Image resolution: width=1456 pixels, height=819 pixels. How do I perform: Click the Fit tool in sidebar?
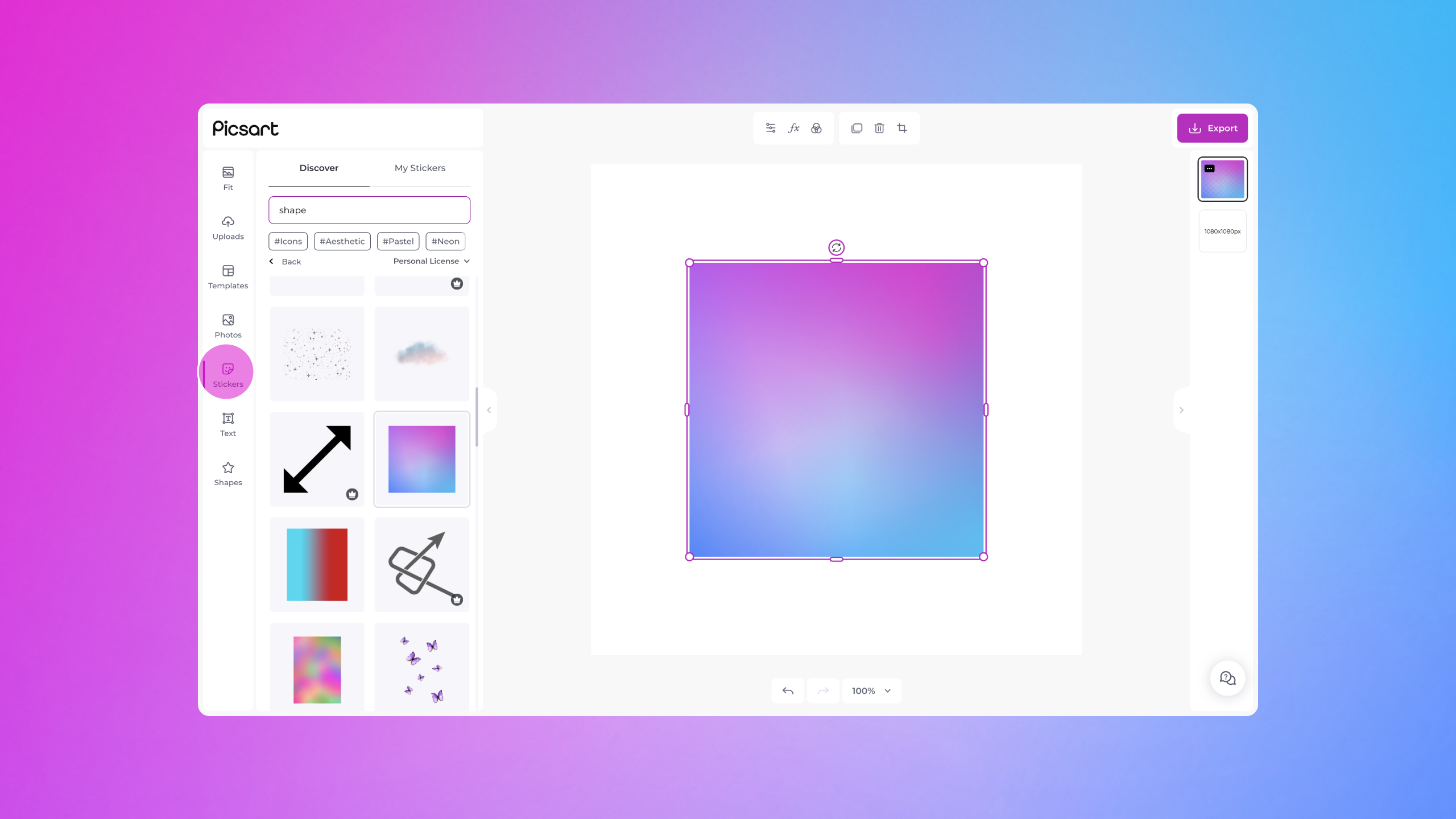(x=228, y=178)
